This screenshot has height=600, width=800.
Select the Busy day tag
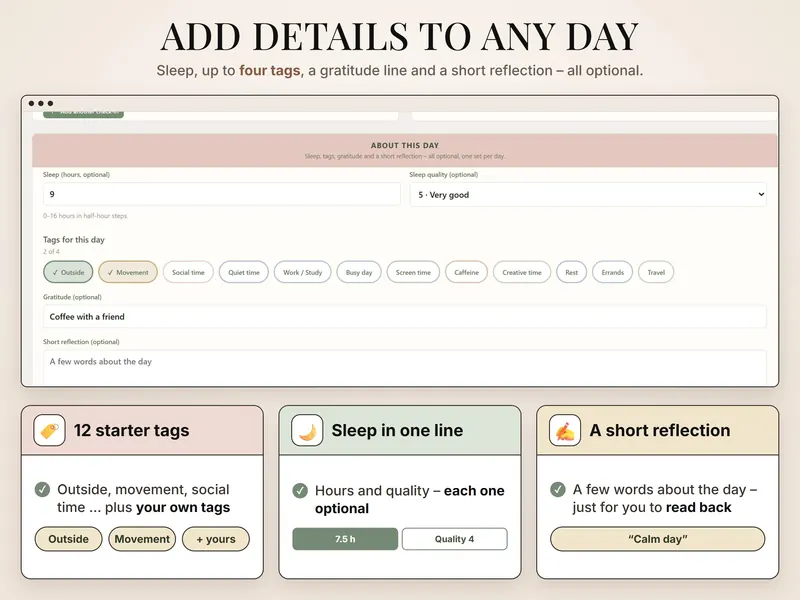point(359,272)
